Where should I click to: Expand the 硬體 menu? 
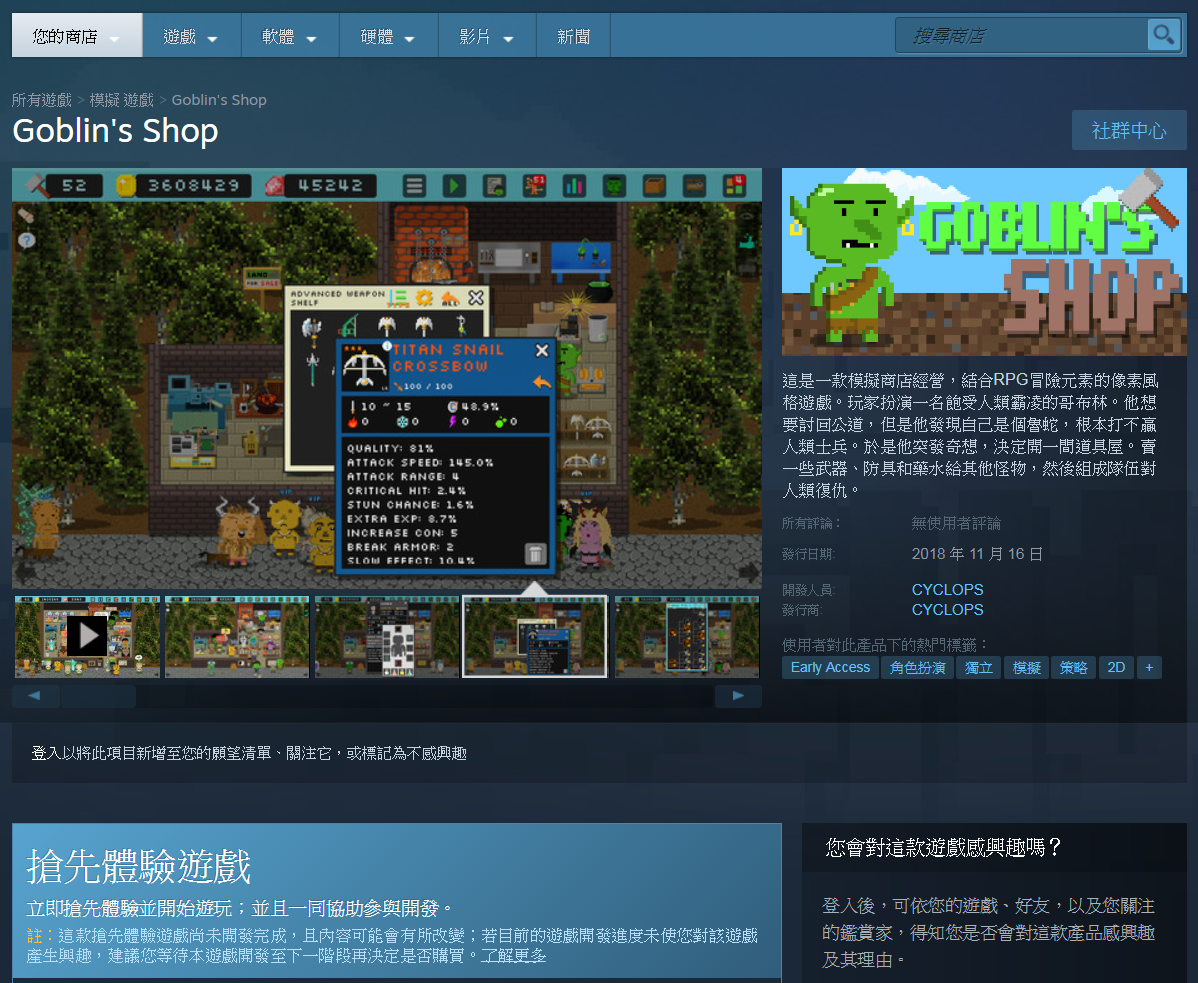click(x=388, y=36)
